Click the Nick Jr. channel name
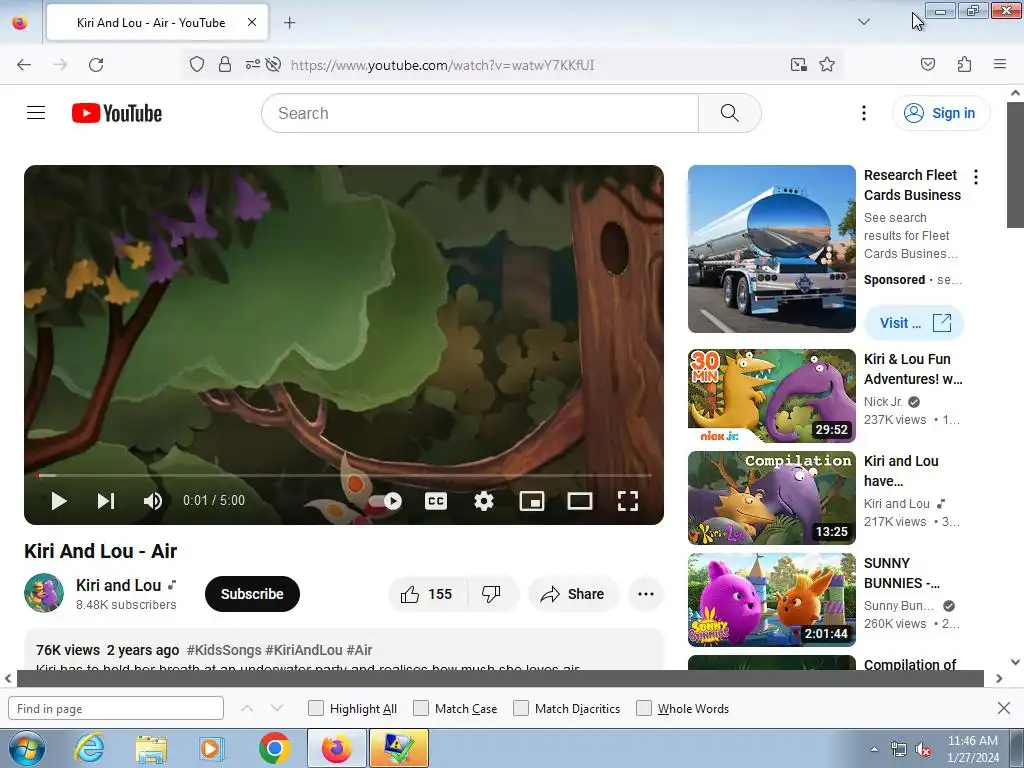Screen dimensions: 1024x768 pyautogui.click(x=883, y=402)
